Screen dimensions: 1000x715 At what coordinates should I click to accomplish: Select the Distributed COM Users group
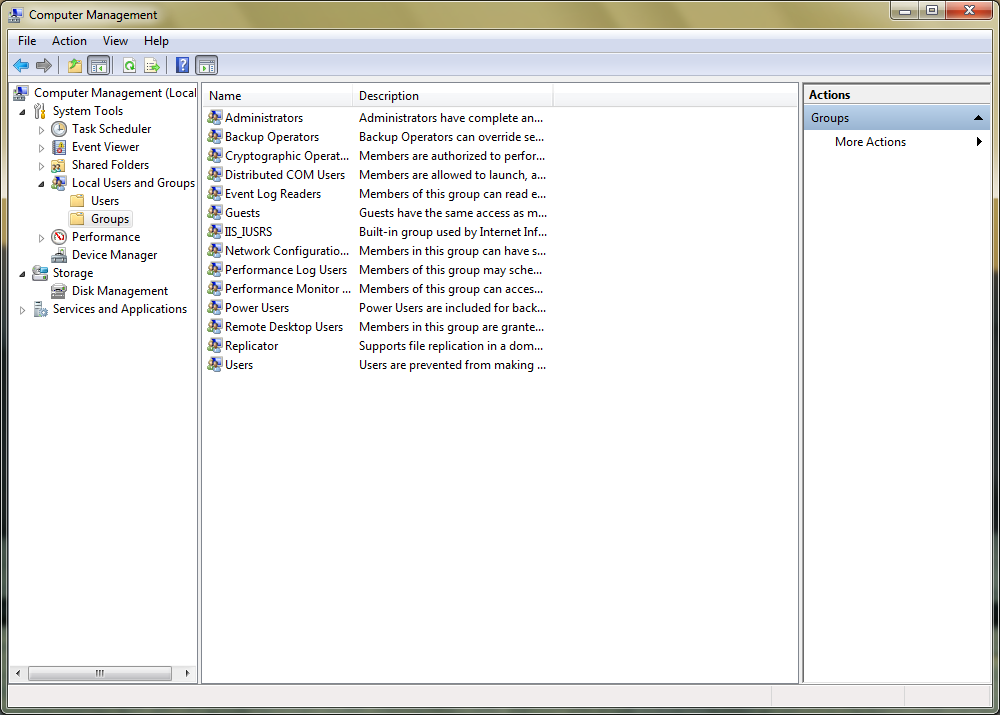(284, 175)
